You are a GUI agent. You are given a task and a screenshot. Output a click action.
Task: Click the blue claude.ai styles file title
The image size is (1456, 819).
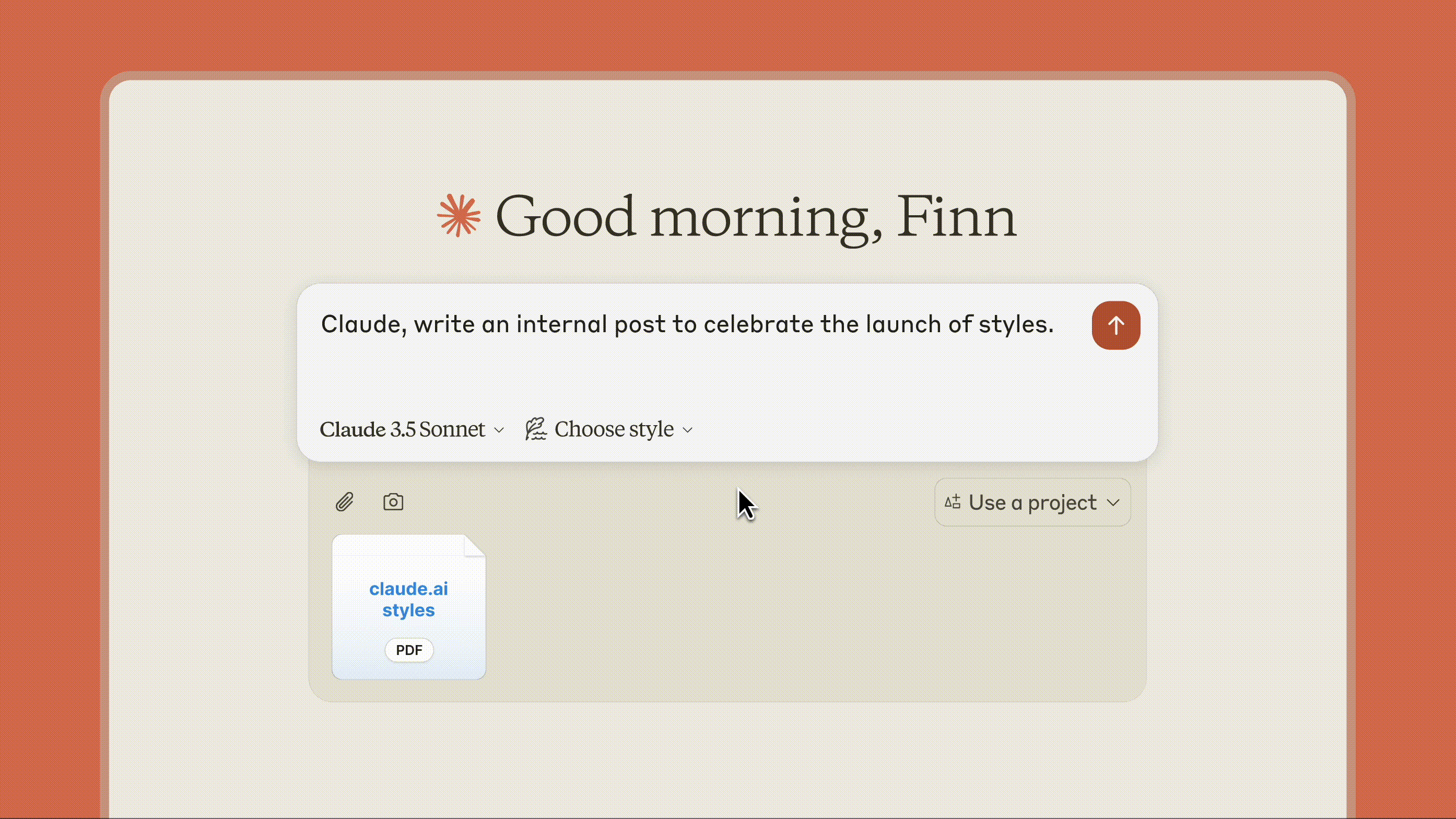click(x=409, y=599)
